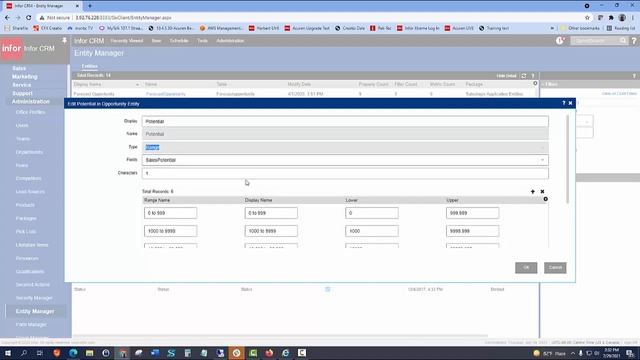This screenshot has height=360, width=640.
Task: Open the Infor CRM help question mark
Action: (634, 40)
